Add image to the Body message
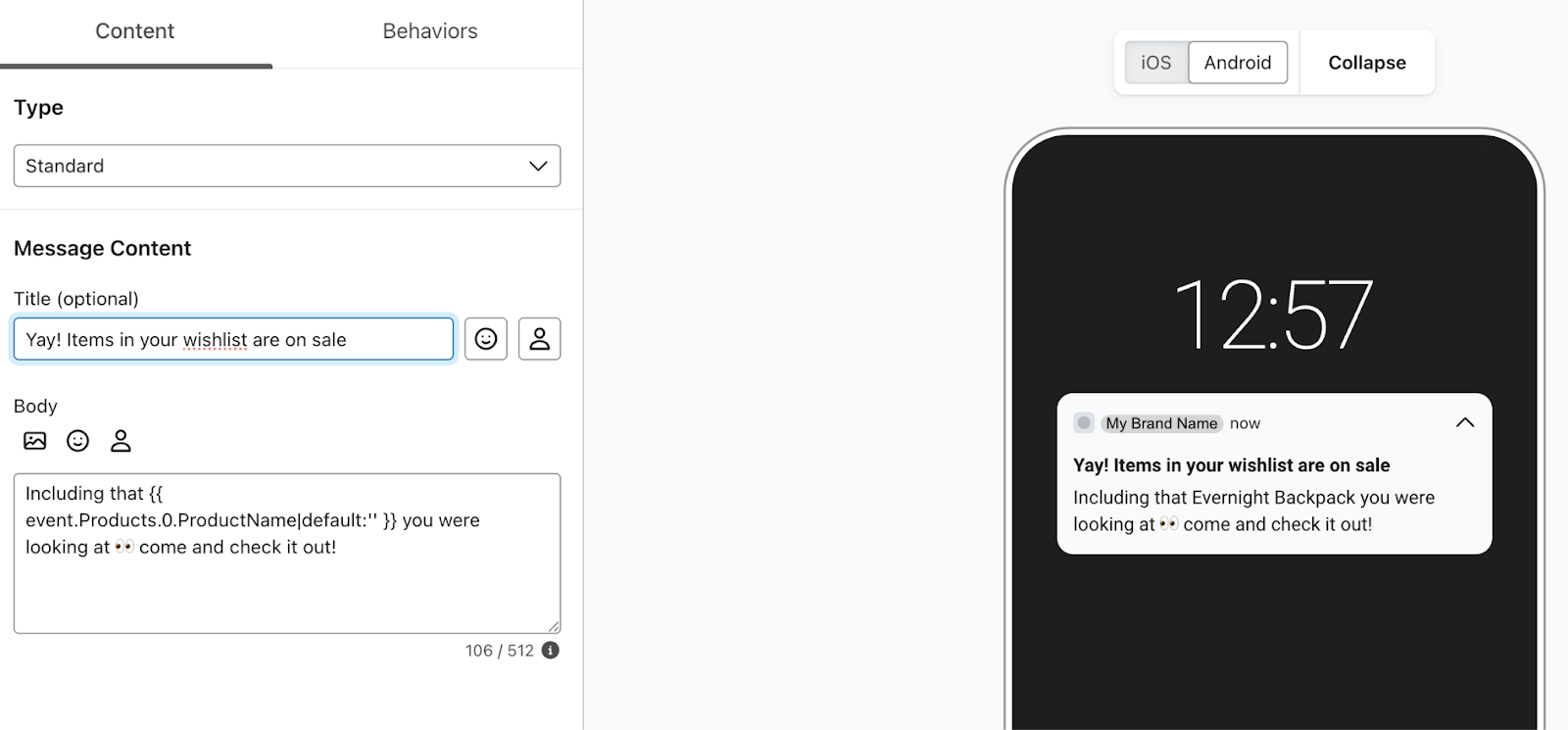Screen dimensions: 1568x730 (35, 441)
